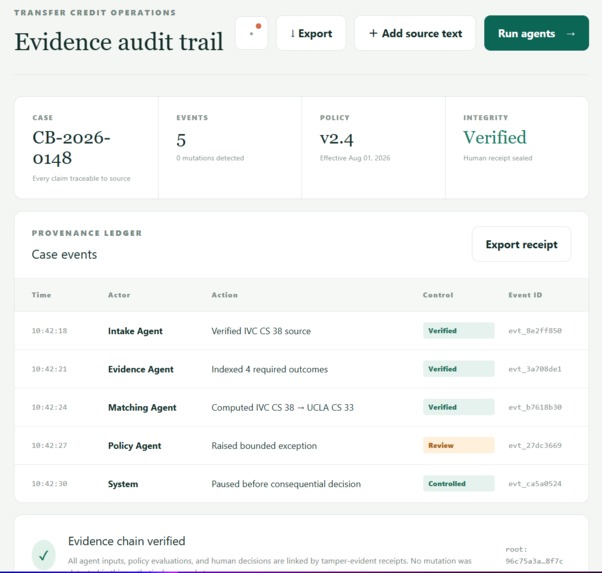Click '0 mutations detected' text
Viewport: 602px width, 573px height.
210,158
